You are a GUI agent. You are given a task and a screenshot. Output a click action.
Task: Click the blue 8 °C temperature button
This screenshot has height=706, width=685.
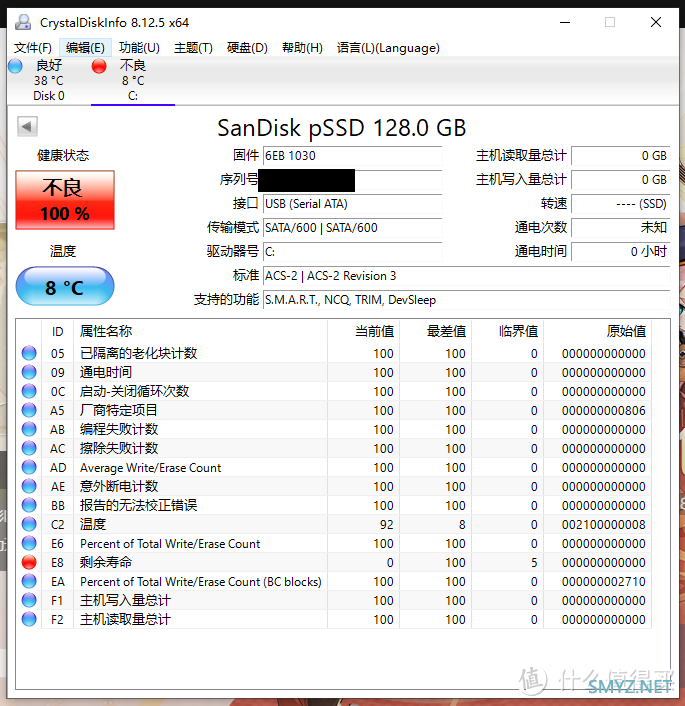[x=65, y=288]
